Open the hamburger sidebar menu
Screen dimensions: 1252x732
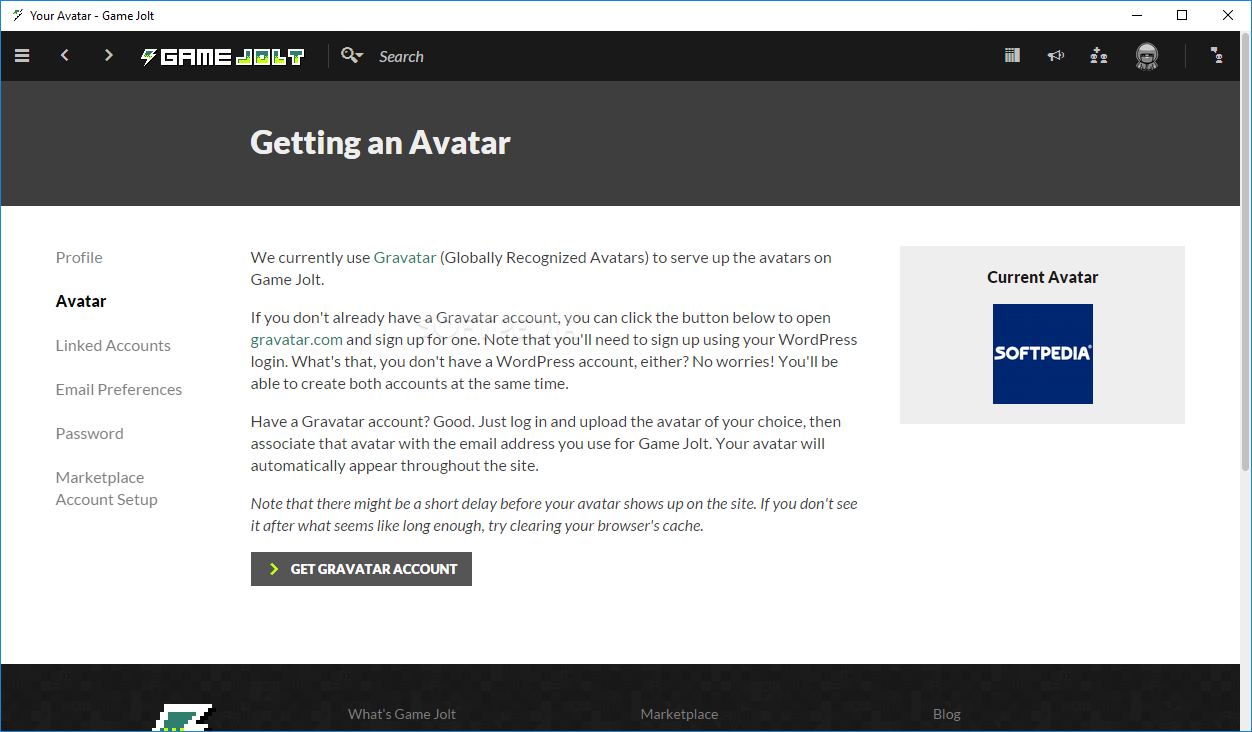click(22, 56)
